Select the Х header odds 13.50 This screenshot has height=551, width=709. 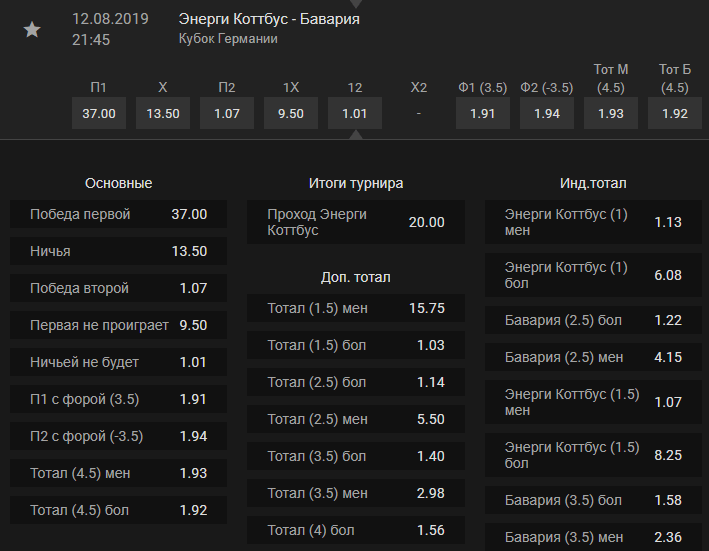click(163, 113)
